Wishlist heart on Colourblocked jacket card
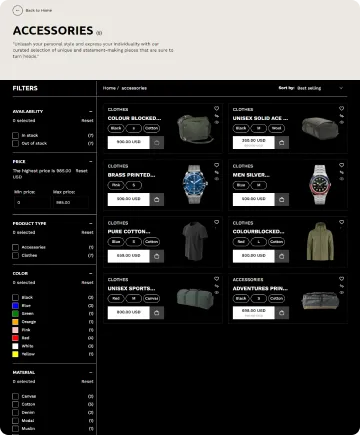Screen dimensions: 360x435 click(341, 222)
